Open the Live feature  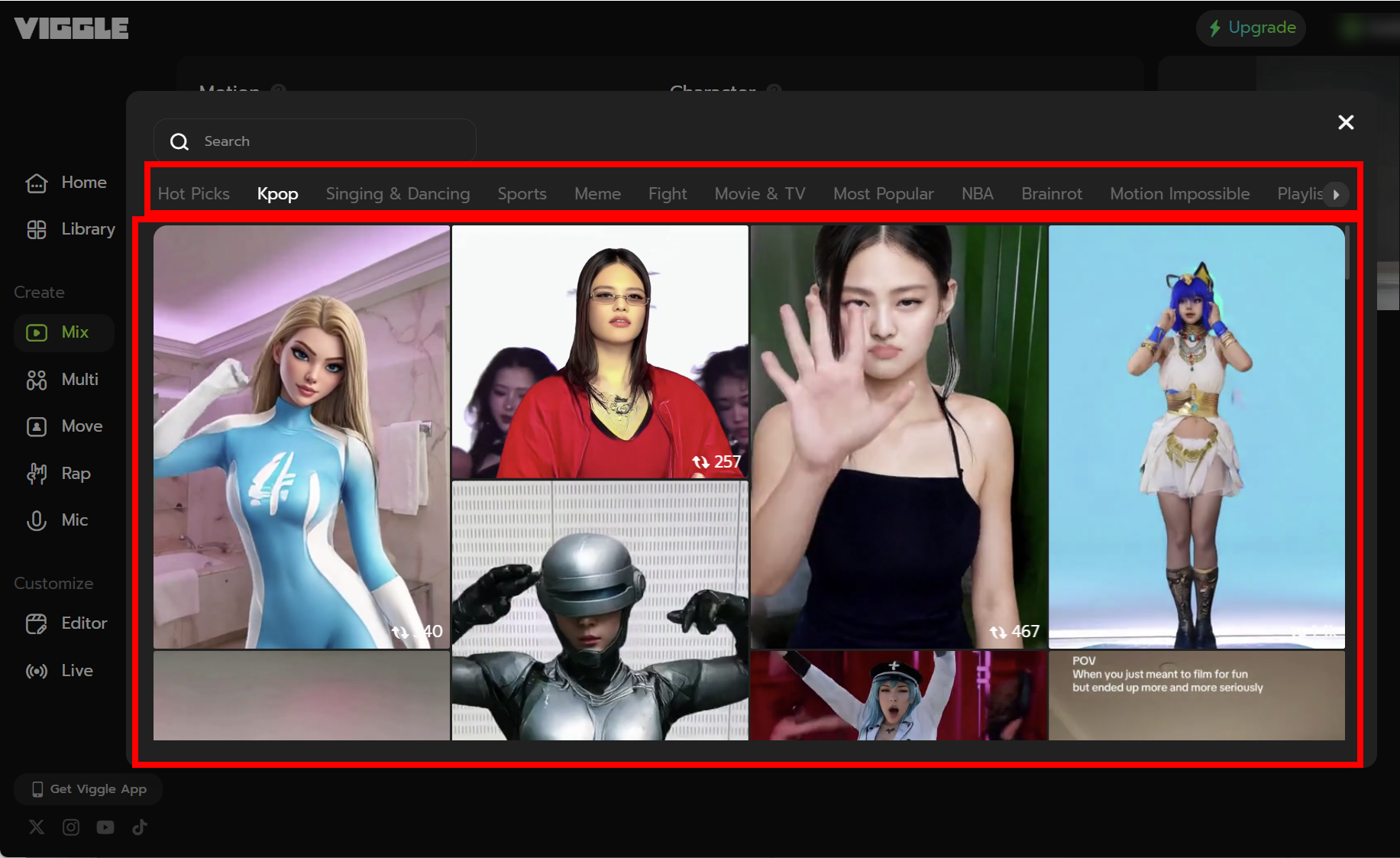pyautogui.click(x=60, y=671)
